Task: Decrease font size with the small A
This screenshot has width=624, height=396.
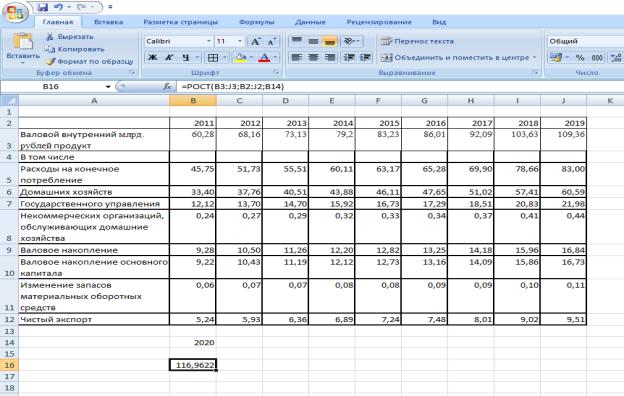Action: pyautogui.click(x=271, y=41)
